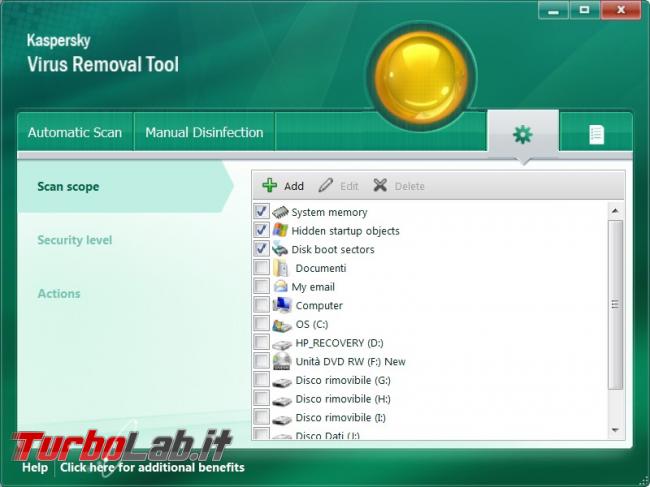Click the Documenti folder icon

(x=281, y=268)
